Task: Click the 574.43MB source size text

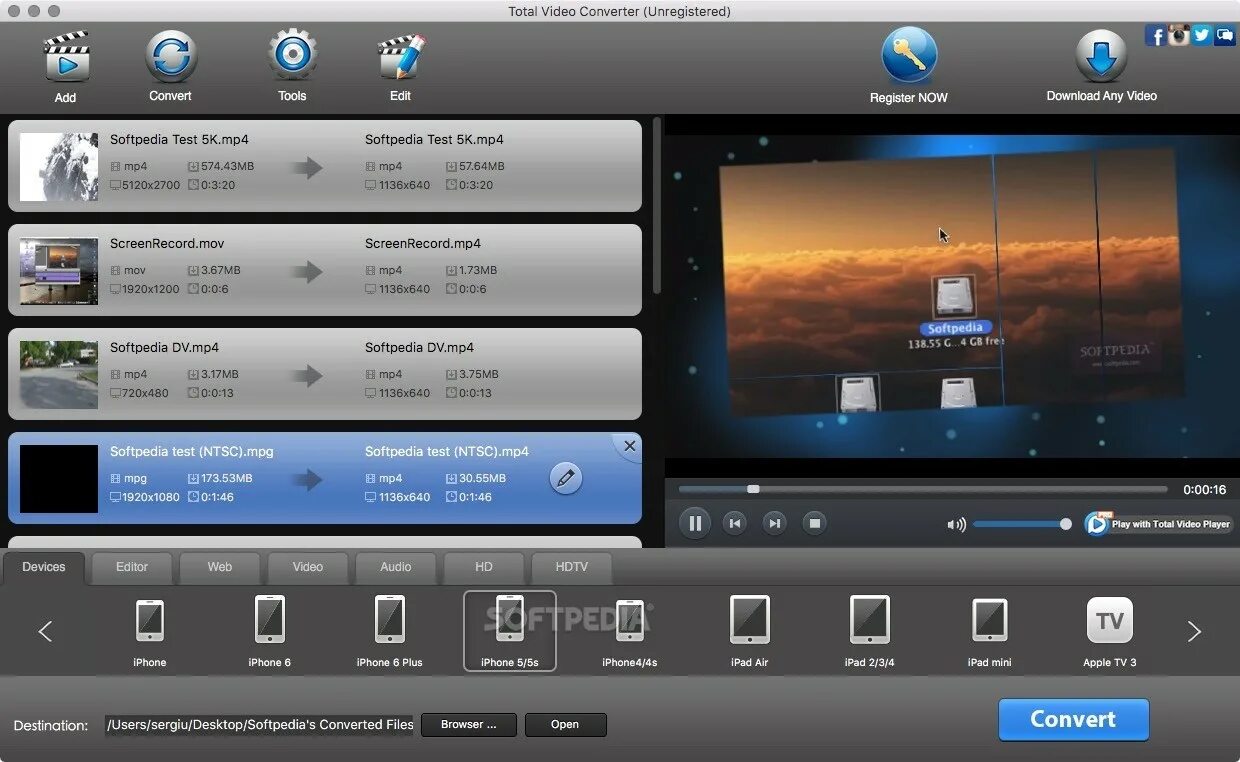Action: [x=227, y=166]
